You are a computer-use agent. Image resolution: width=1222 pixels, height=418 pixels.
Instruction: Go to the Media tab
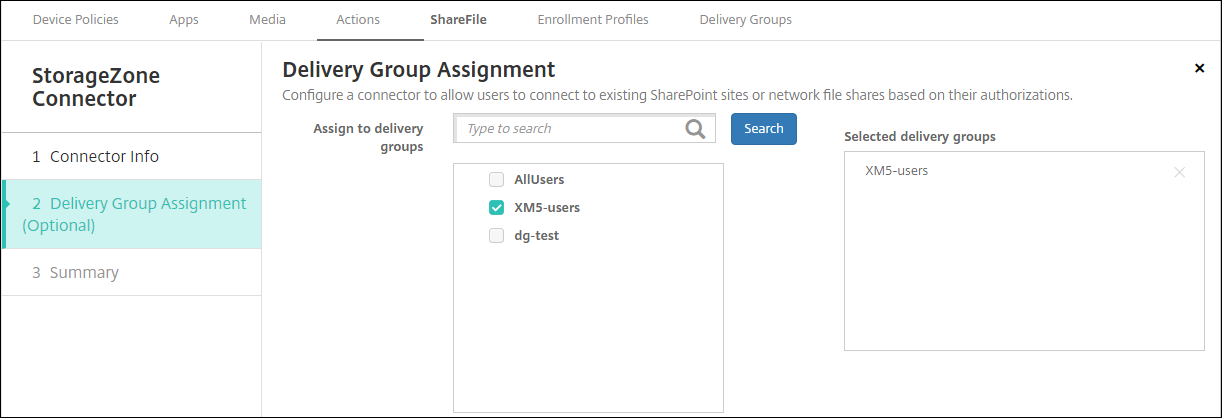point(267,19)
